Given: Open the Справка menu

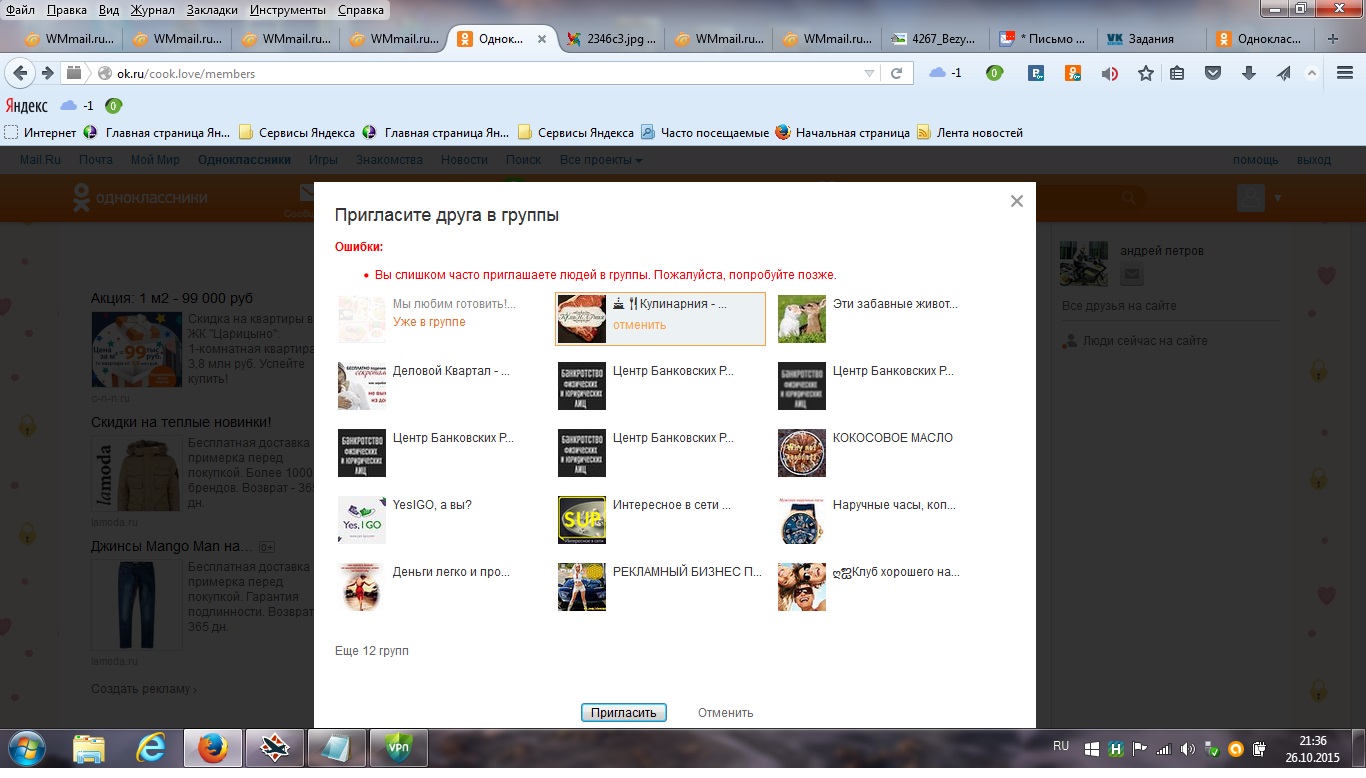Looking at the screenshot, I should (x=361, y=10).
